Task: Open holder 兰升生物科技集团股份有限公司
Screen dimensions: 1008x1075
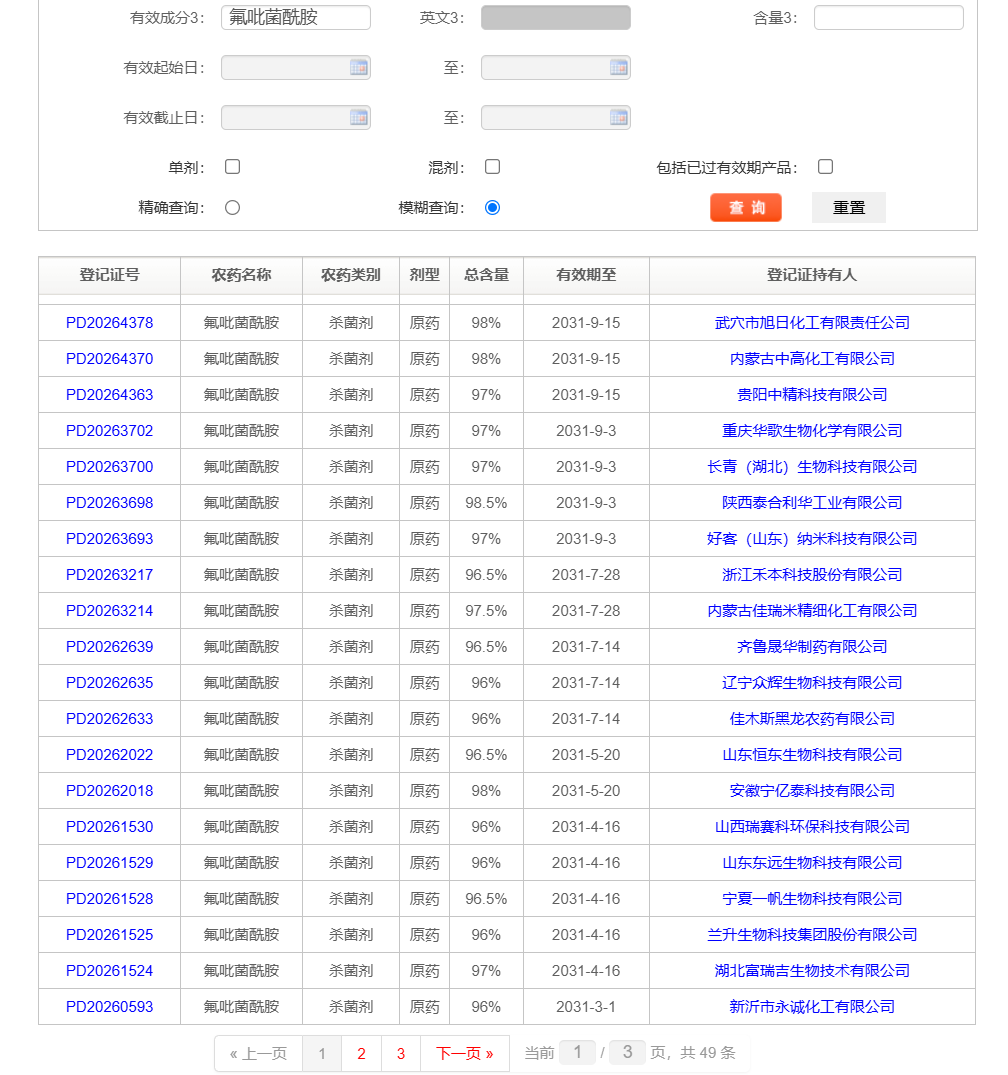Action: (812, 934)
